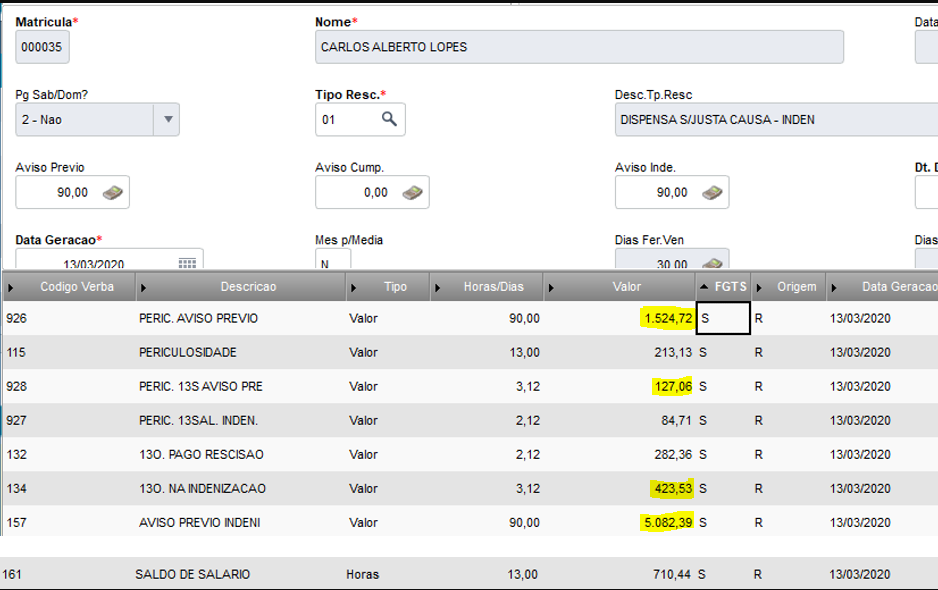This screenshot has width=938, height=590.
Task: Open calculator for Aviso Cump. field
Action: coord(412,193)
